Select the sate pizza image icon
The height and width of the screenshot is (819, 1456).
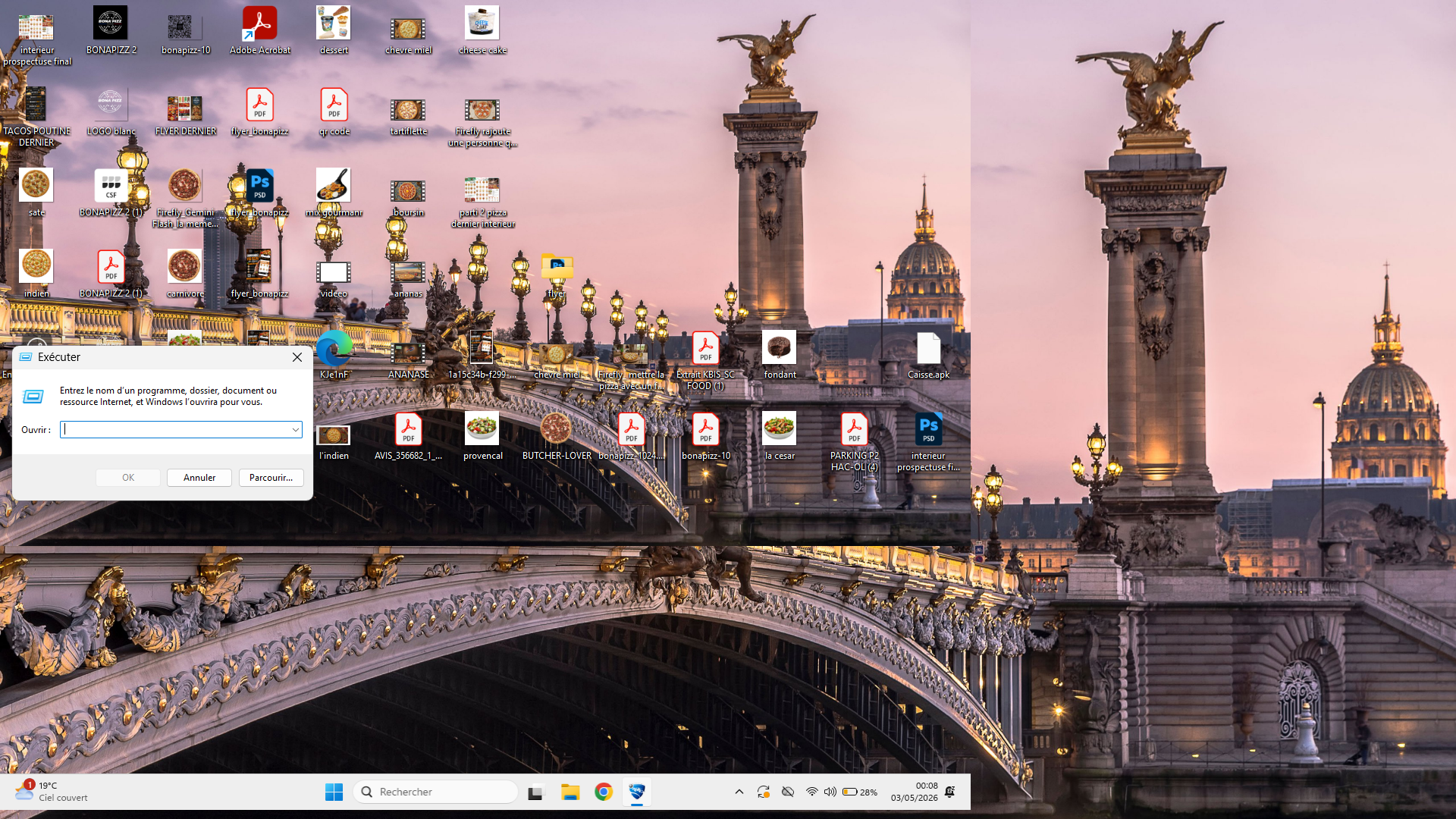36,193
